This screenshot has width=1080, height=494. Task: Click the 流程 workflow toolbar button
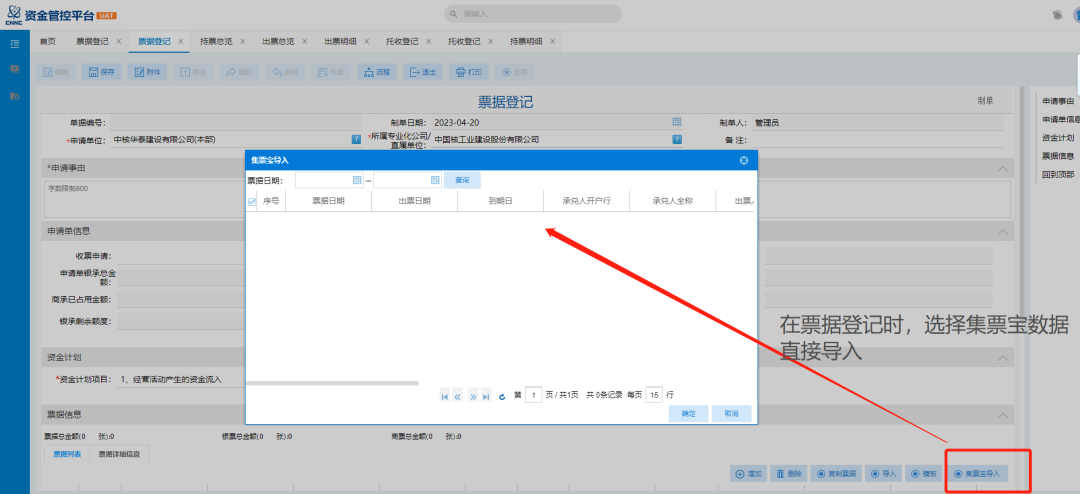pos(377,72)
